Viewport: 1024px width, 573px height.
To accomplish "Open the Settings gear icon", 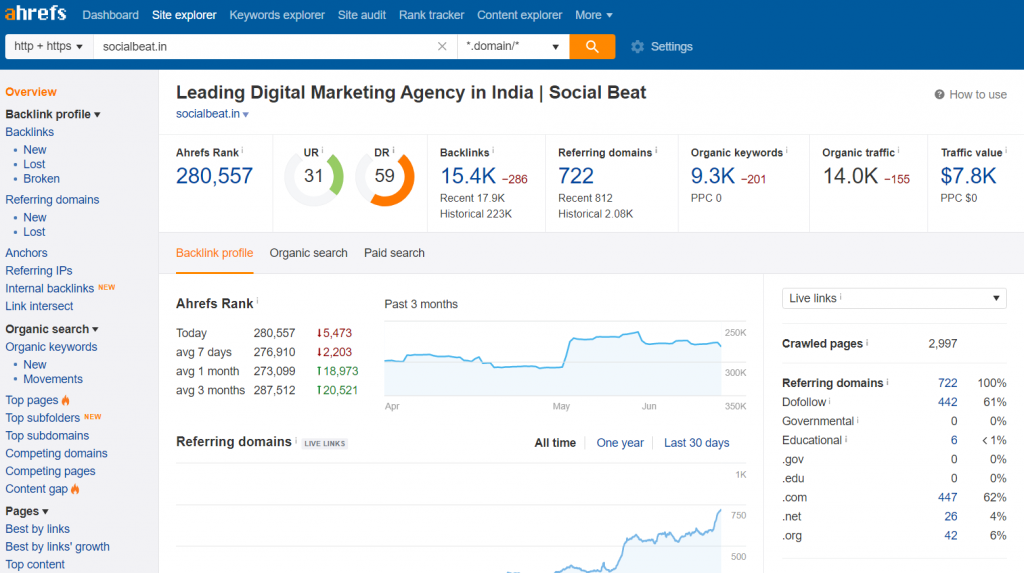I will (637, 46).
